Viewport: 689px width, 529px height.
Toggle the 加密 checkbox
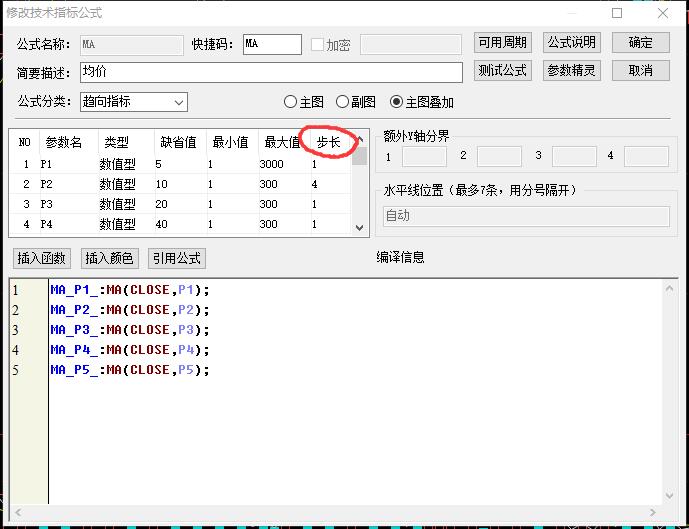[x=317, y=44]
